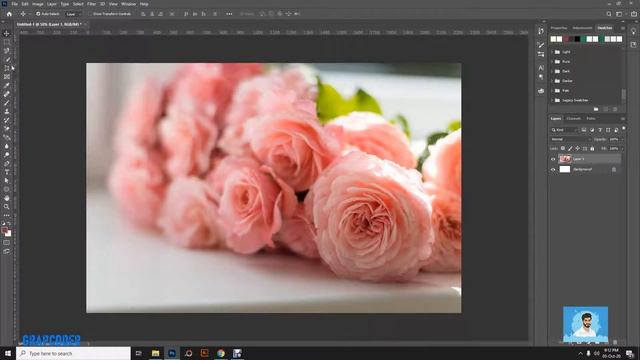Open the Learn lightbulb panel icon
The height and width of the screenshot is (360, 640).
(x=633, y=31)
